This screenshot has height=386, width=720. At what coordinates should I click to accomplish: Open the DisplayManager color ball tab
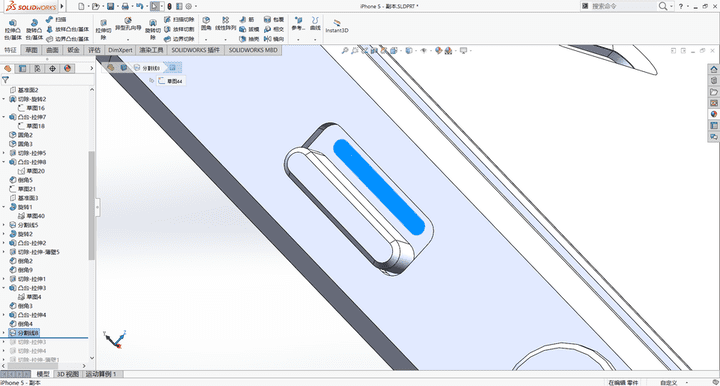(68, 68)
